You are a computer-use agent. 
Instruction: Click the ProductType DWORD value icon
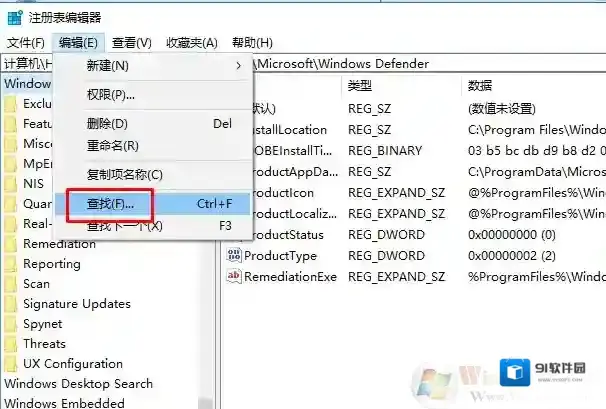[234, 256]
